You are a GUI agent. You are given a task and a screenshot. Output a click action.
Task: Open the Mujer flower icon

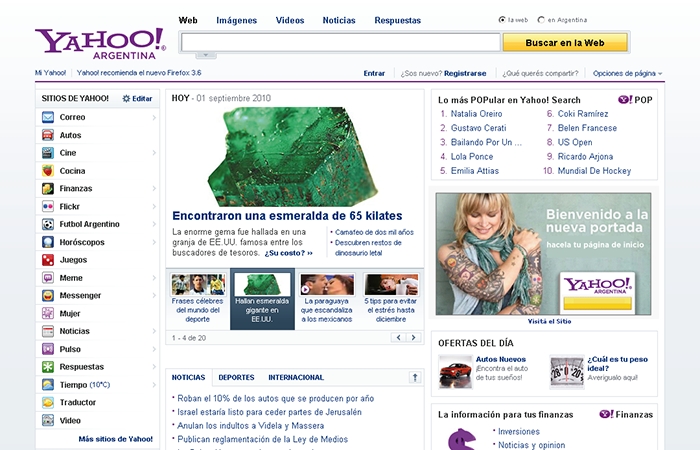point(48,313)
